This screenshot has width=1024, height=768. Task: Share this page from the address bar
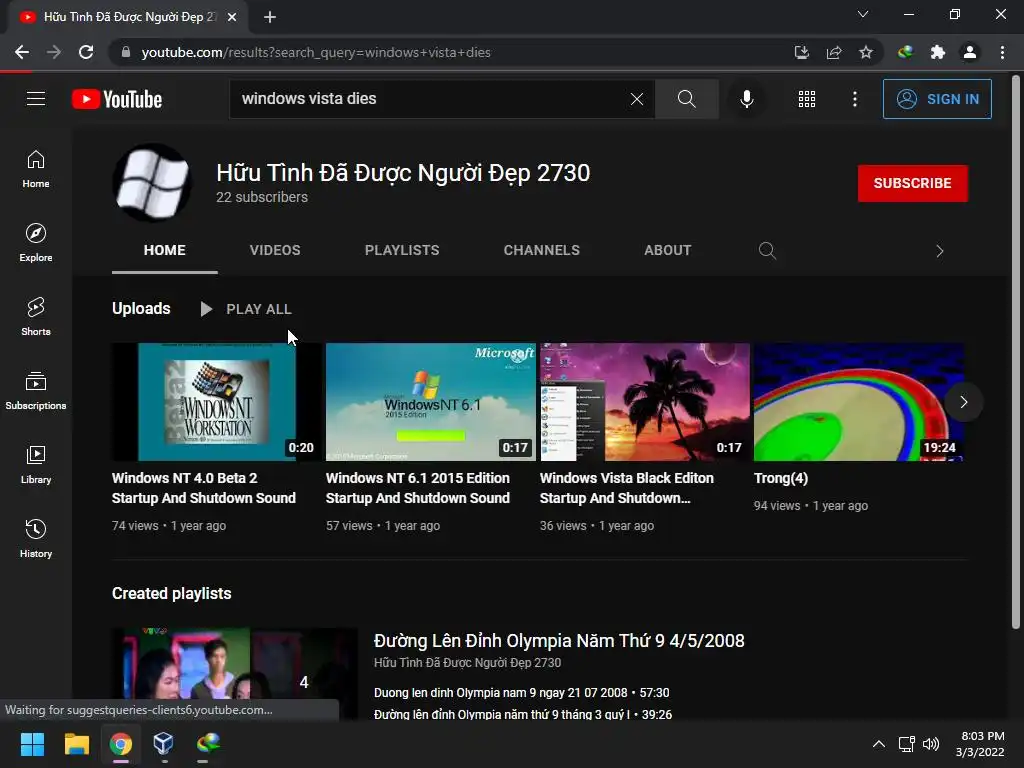click(x=833, y=52)
